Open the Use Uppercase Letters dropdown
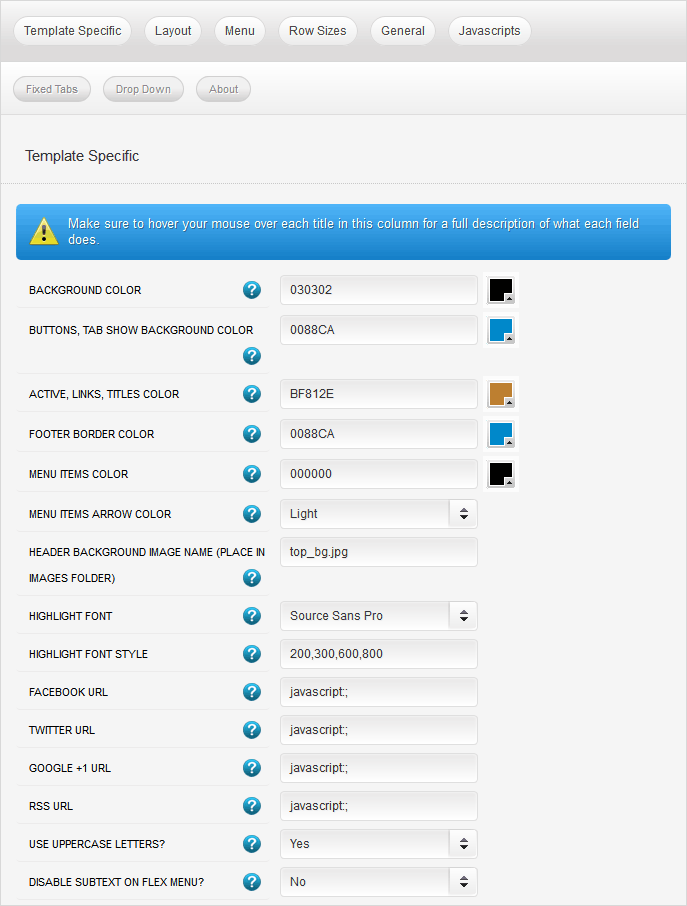Image resolution: width=687 pixels, height=906 pixels. (379, 844)
